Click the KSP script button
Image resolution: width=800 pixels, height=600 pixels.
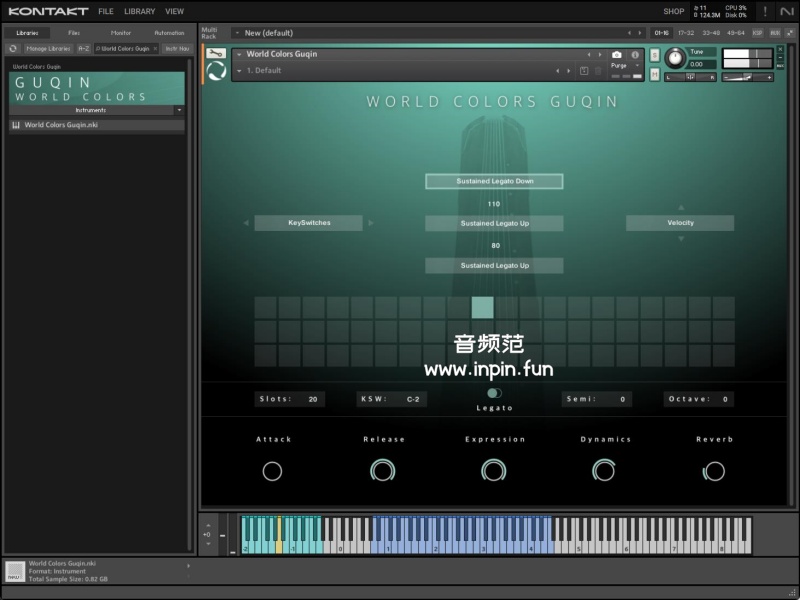tap(757, 33)
